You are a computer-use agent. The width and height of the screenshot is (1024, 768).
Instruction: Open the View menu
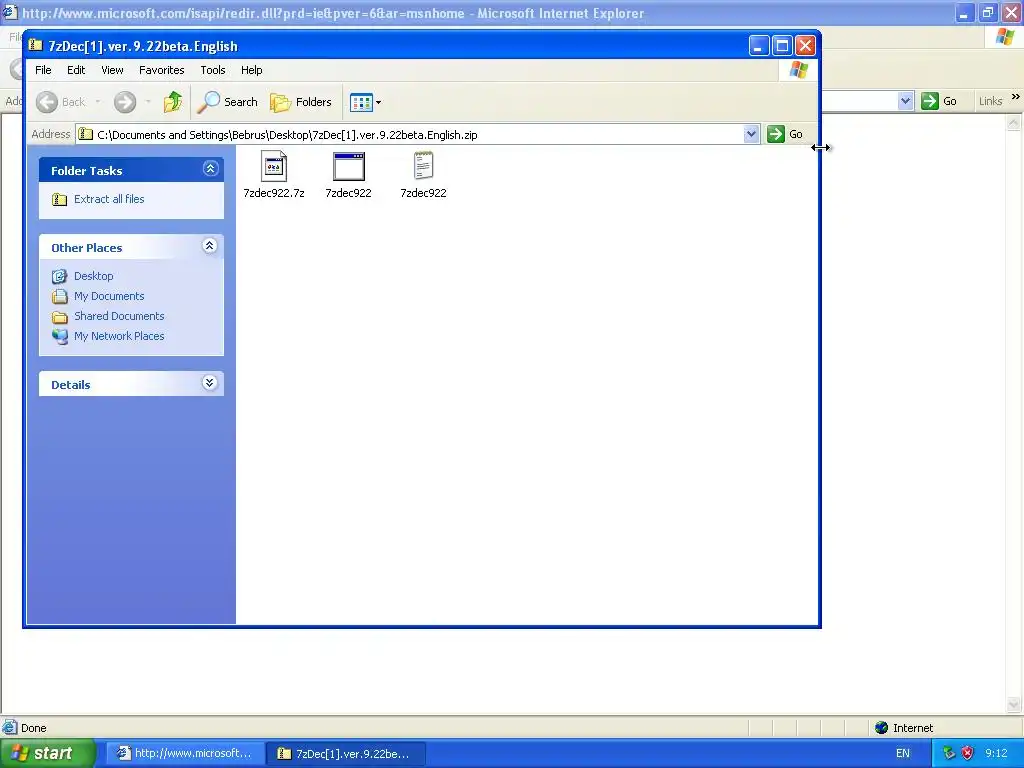click(112, 70)
